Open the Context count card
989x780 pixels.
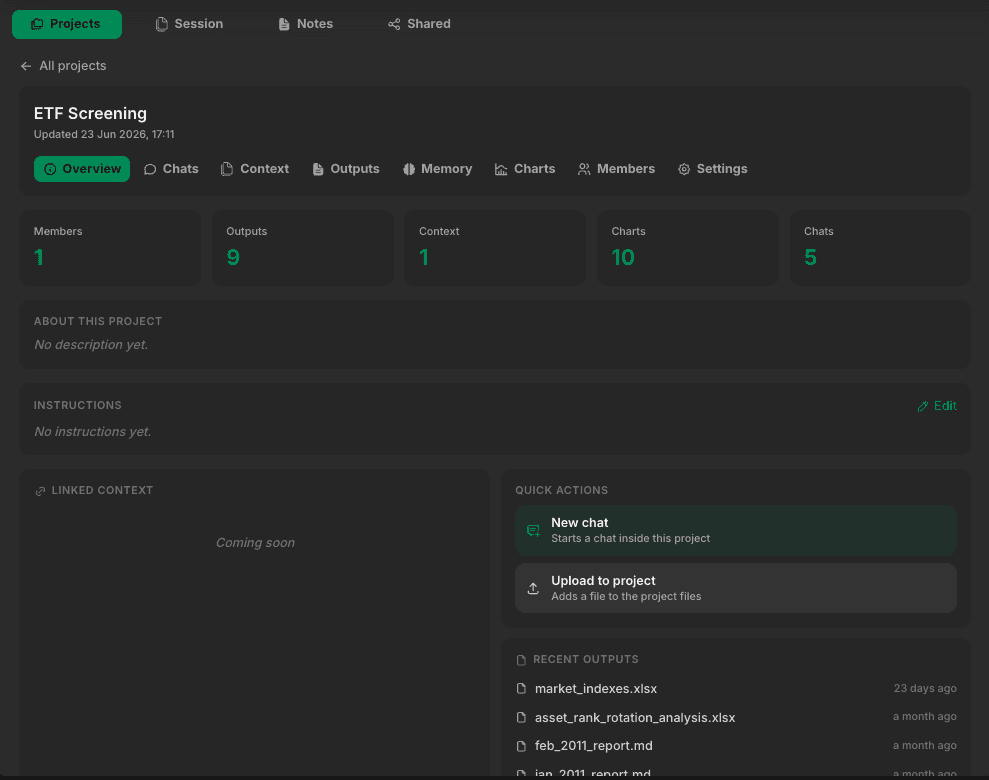point(495,248)
